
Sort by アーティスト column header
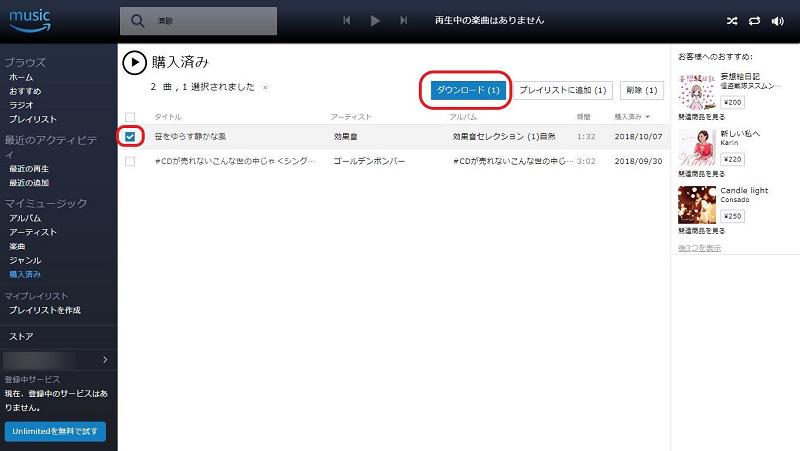coord(351,117)
